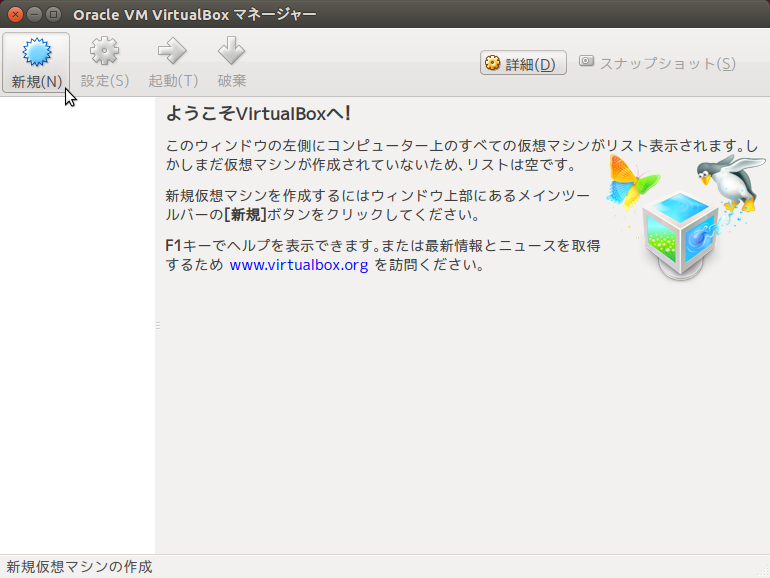This screenshot has width=770, height=578.
Task: Click the window resize grip in the corner
Action: click(x=764, y=571)
